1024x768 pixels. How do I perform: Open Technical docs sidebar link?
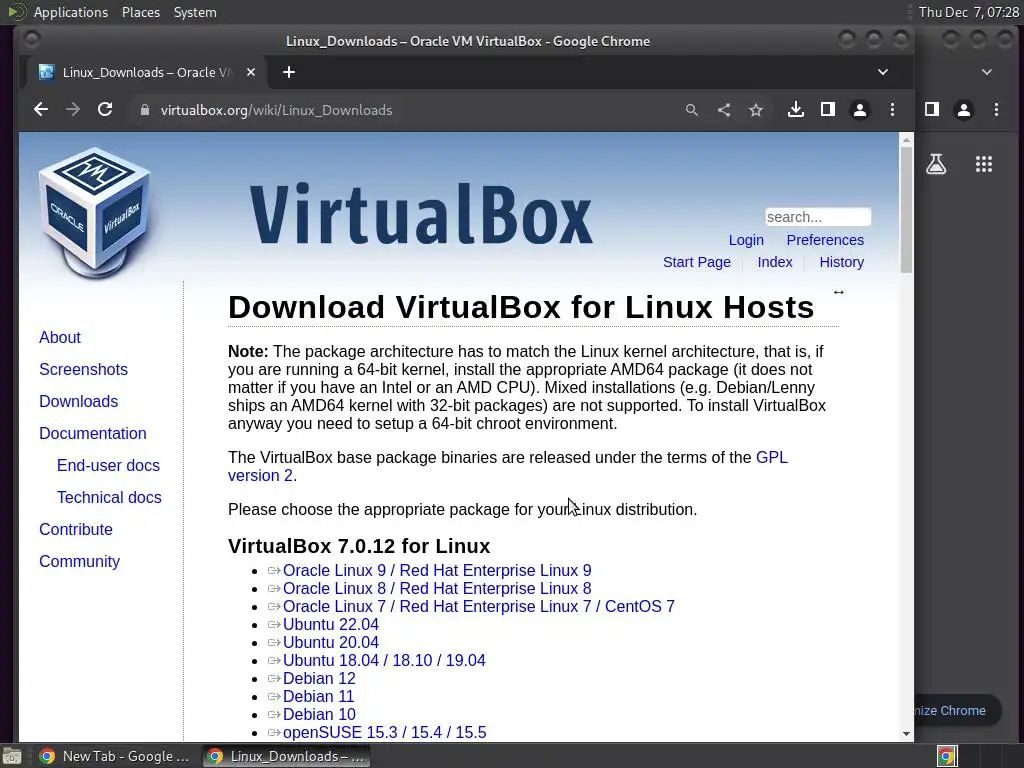(x=109, y=498)
